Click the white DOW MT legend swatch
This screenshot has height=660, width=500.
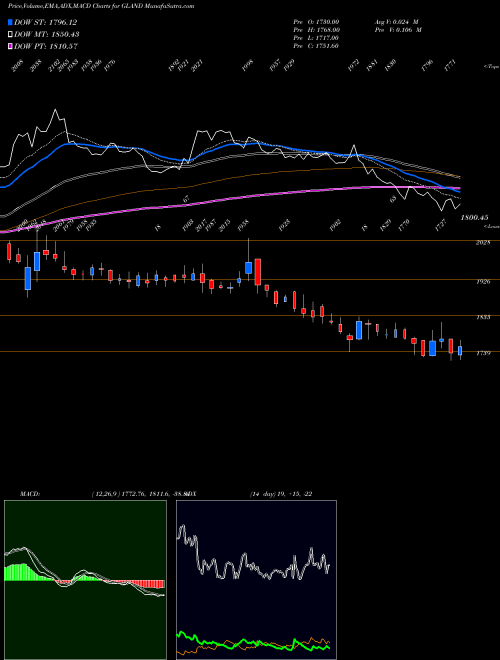pos(10,35)
